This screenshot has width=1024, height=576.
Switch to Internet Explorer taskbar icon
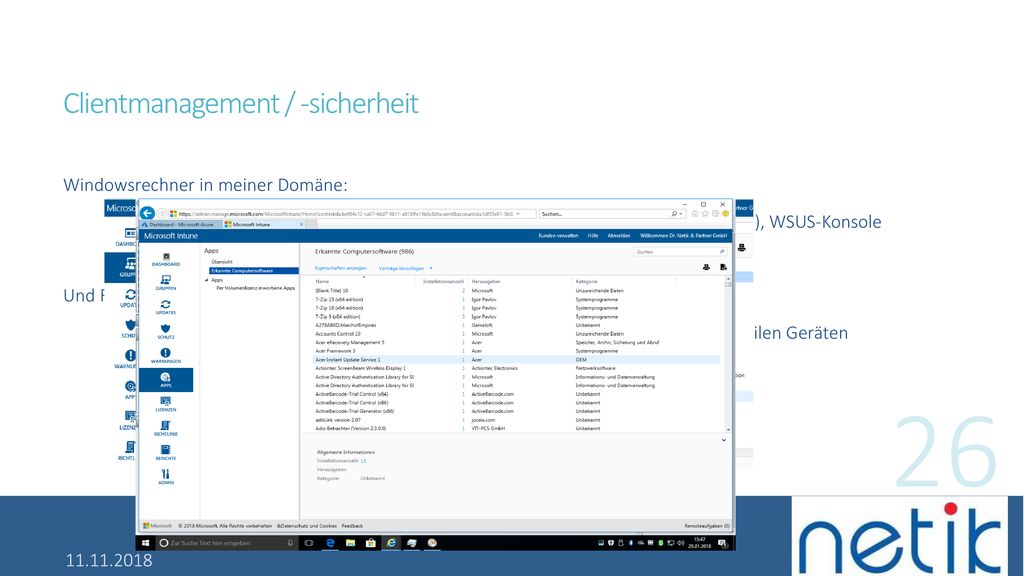tap(391, 543)
